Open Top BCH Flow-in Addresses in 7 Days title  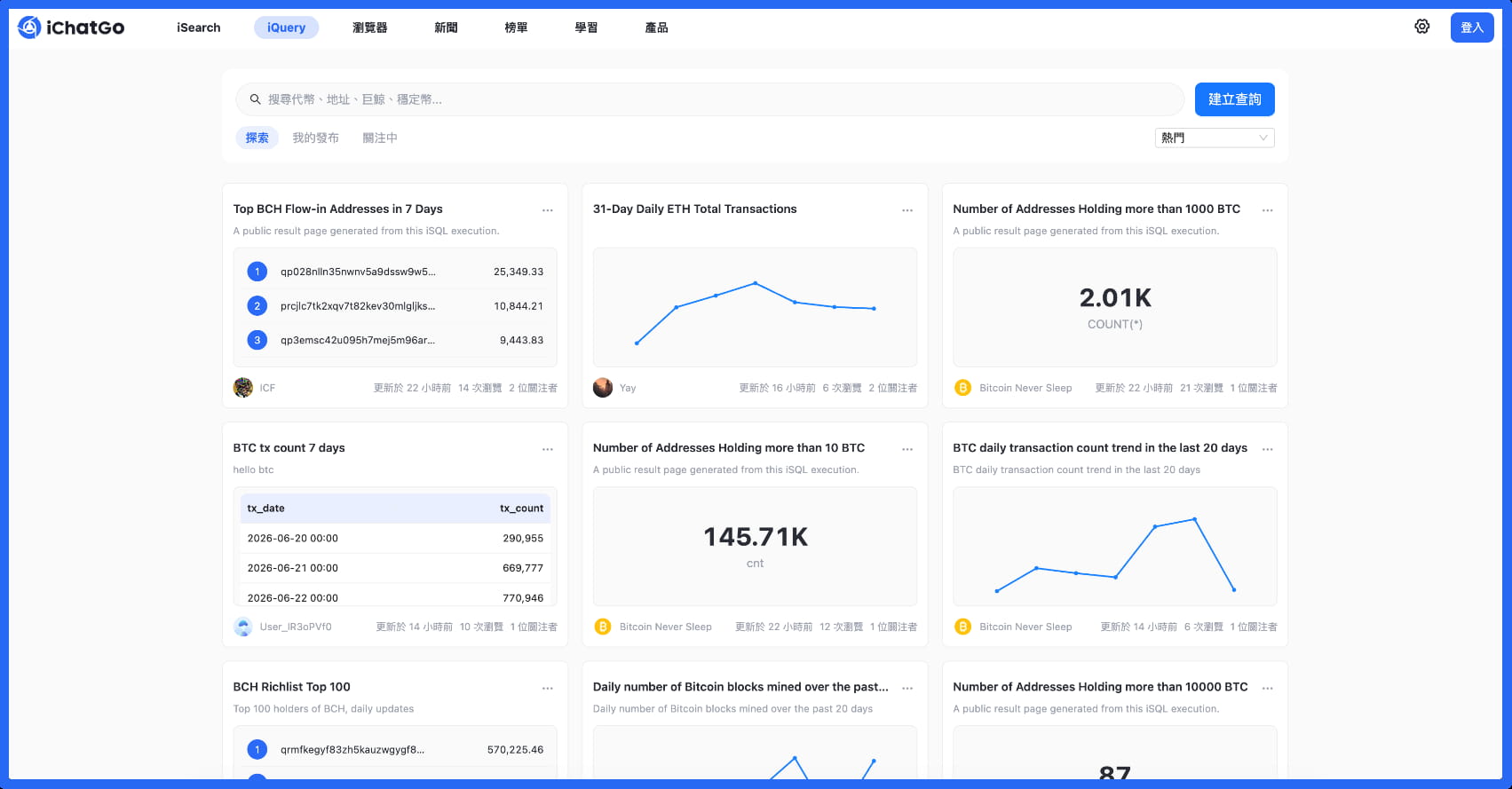(337, 209)
